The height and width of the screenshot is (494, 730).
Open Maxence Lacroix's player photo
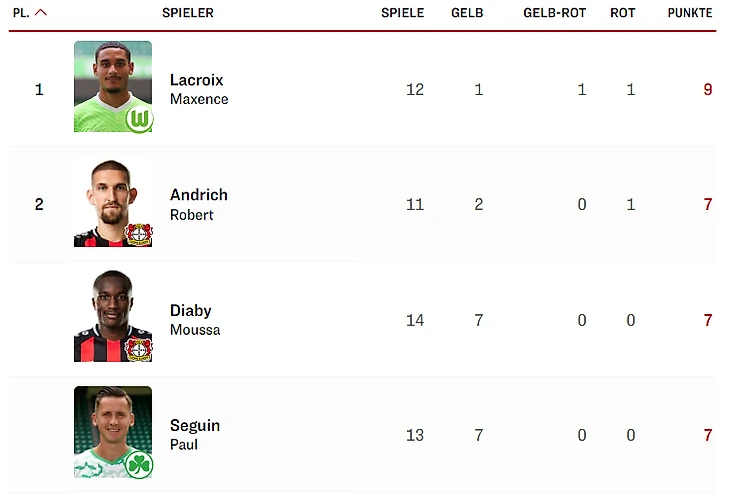click(113, 87)
